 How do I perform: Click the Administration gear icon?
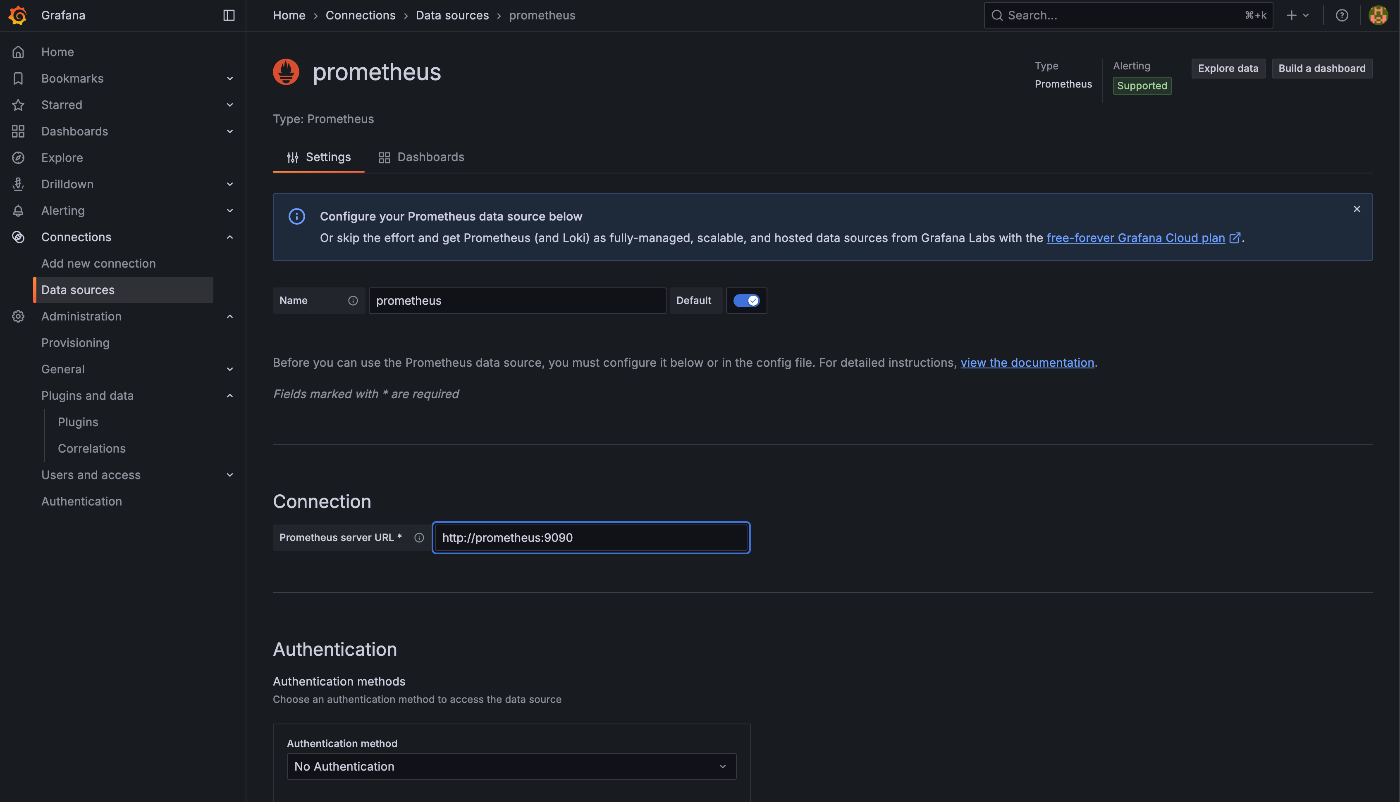(18, 316)
